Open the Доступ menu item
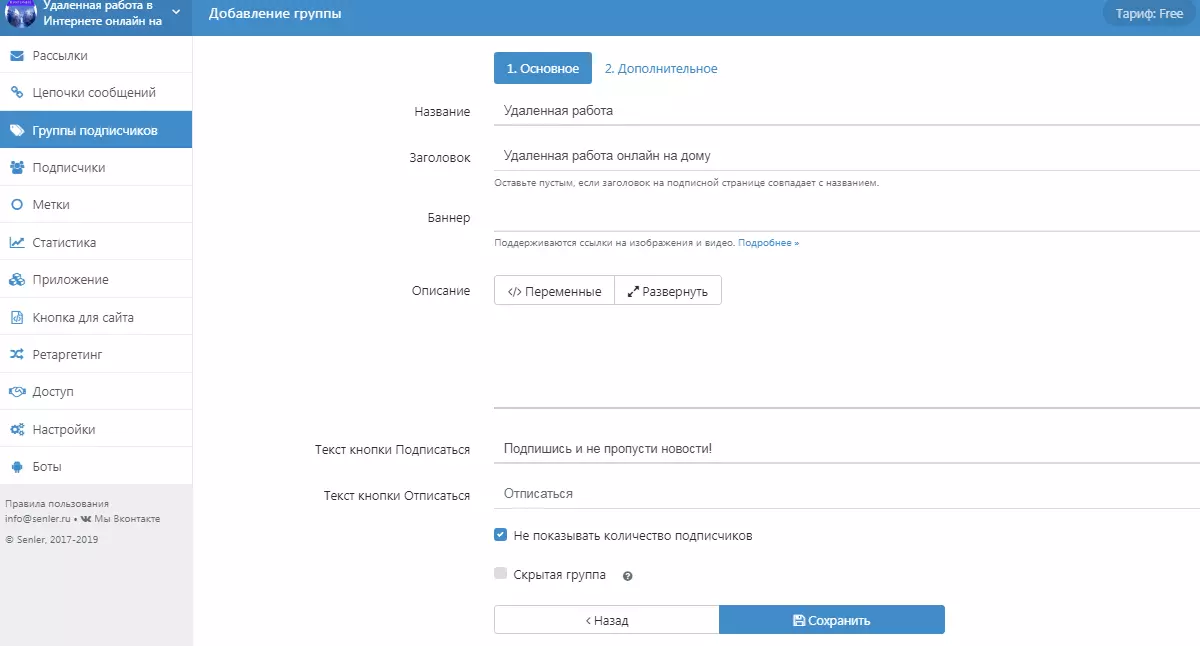Image resolution: width=1200 pixels, height=646 pixels. pyautogui.click(x=96, y=391)
